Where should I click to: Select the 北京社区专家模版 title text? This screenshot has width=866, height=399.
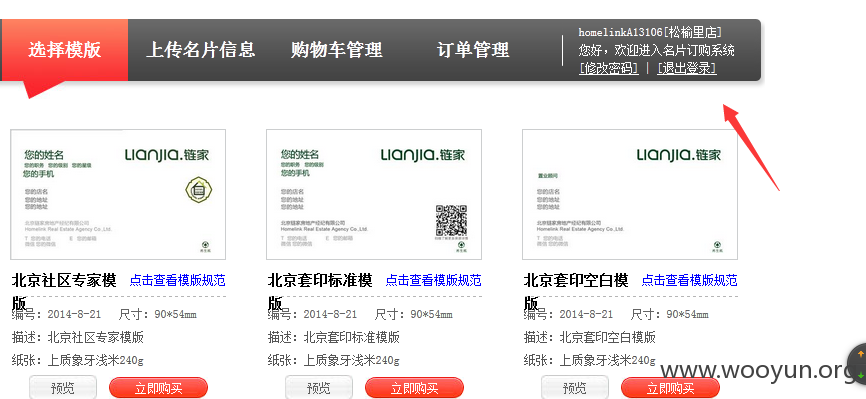coord(64,292)
